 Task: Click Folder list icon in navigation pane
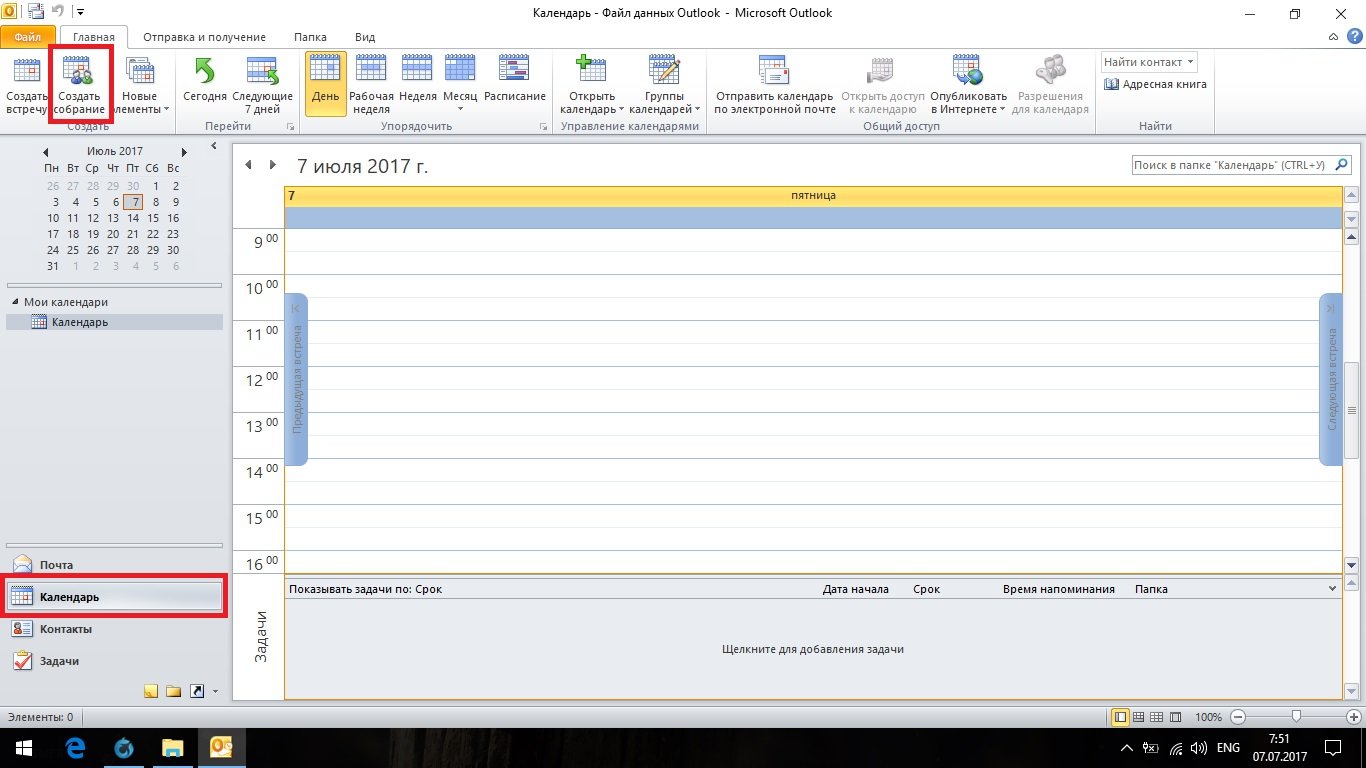coord(173,690)
